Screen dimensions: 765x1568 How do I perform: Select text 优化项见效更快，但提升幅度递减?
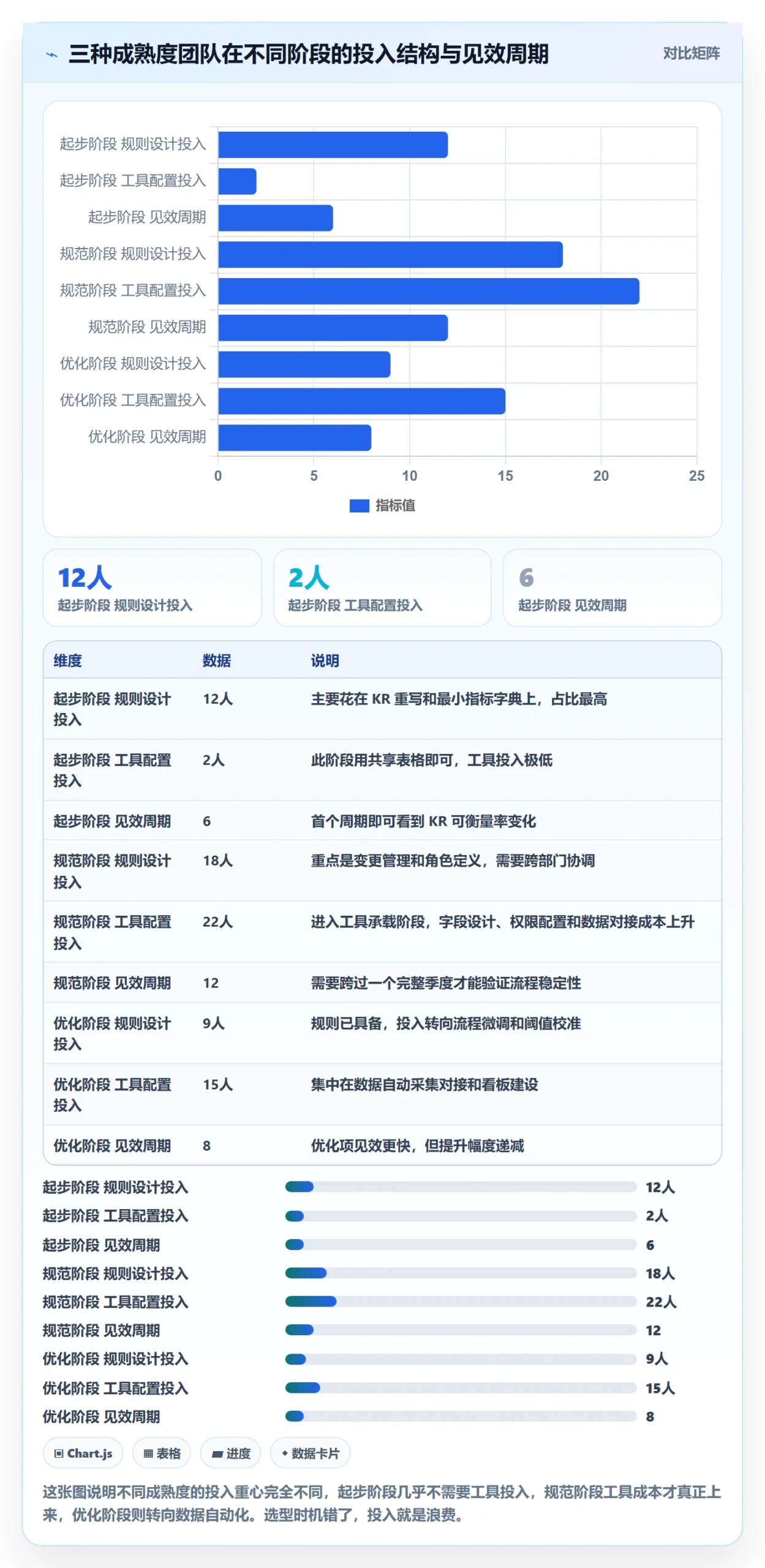tap(417, 1145)
